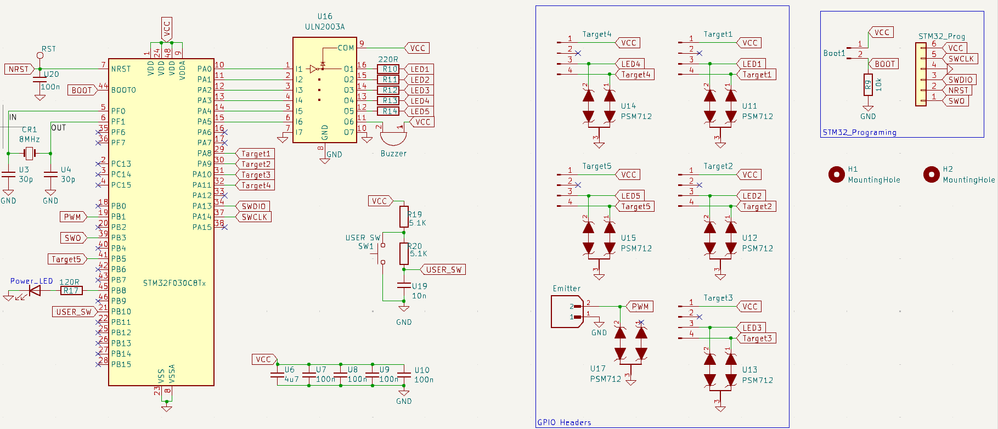Click the LED2 label on the Target2 header
998x429 pixels.
(752, 195)
